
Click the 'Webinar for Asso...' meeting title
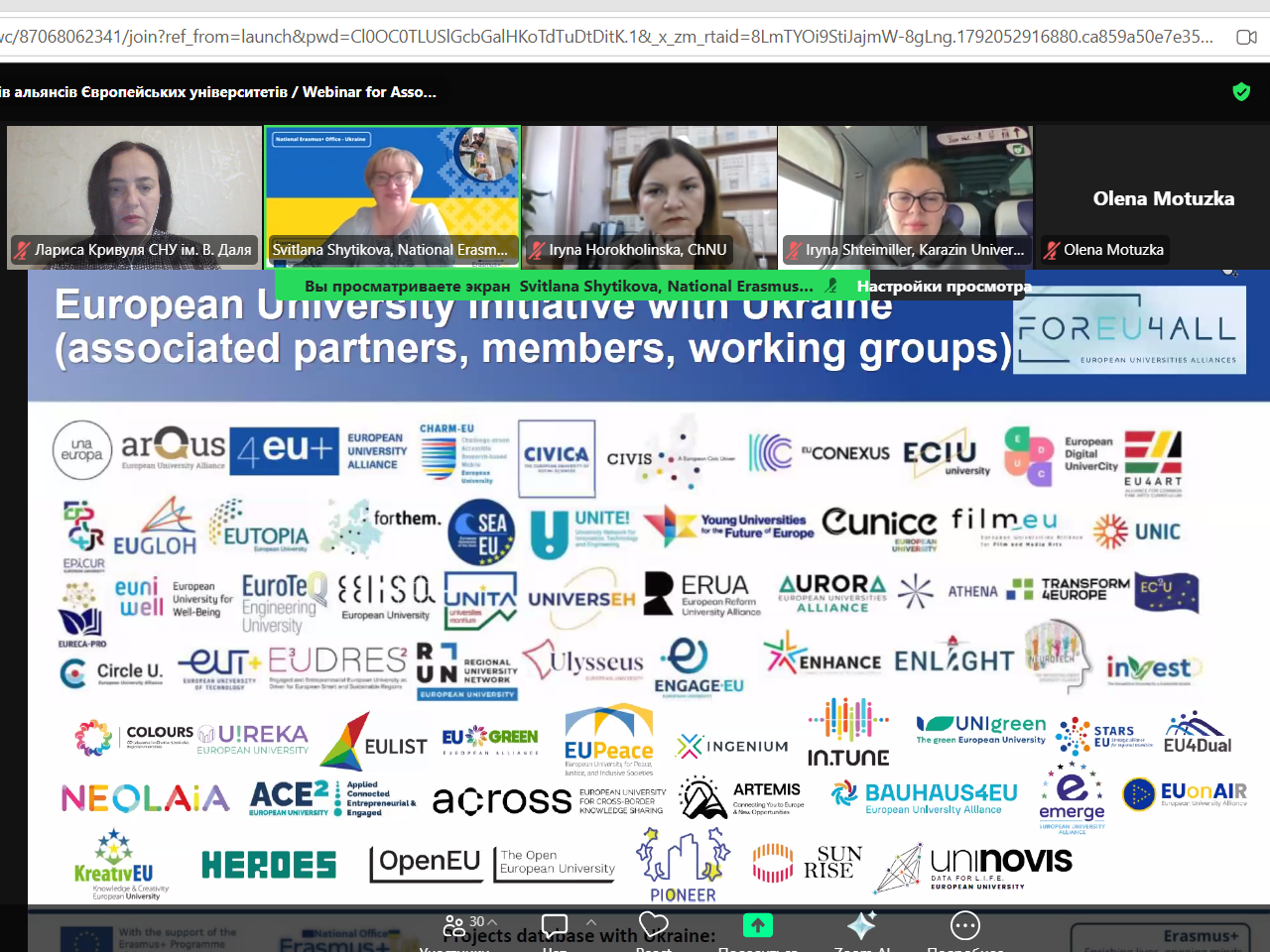369,92
